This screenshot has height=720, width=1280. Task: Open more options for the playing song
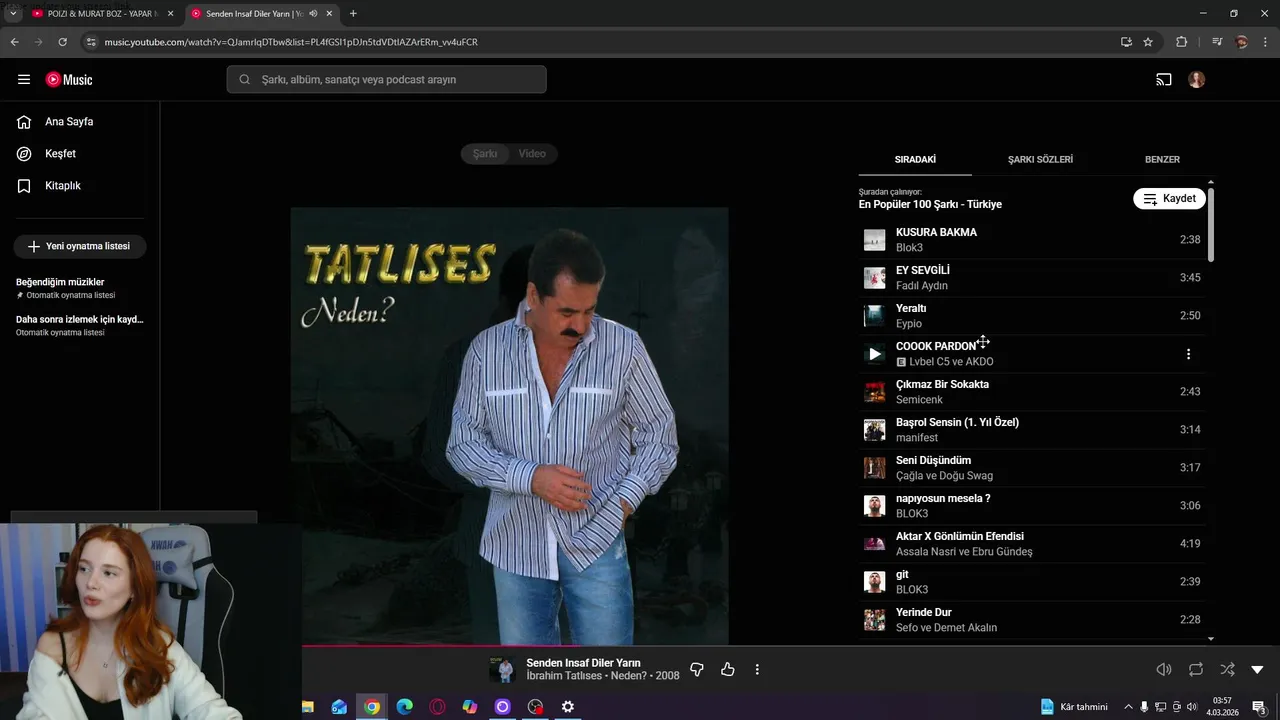tap(757, 669)
